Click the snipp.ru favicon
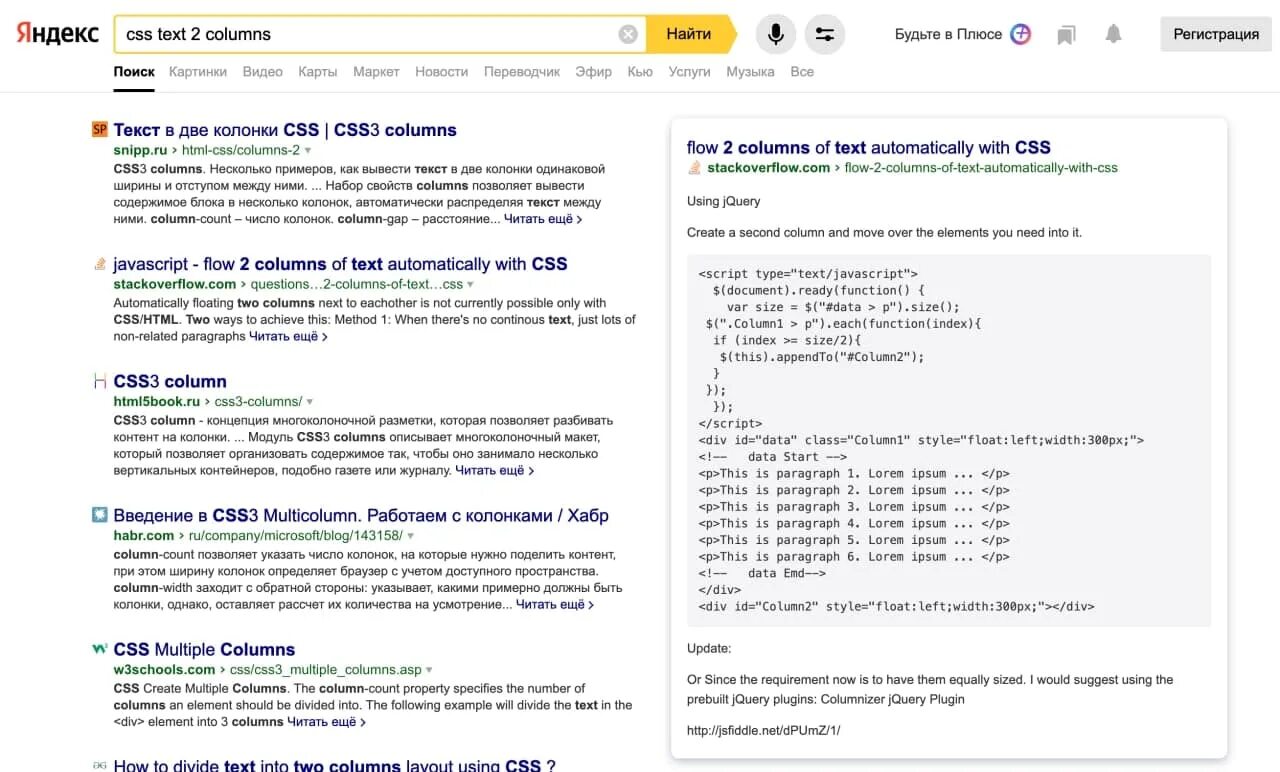Image resolution: width=1280 pixels, height=772 pixels. (99, 129)
